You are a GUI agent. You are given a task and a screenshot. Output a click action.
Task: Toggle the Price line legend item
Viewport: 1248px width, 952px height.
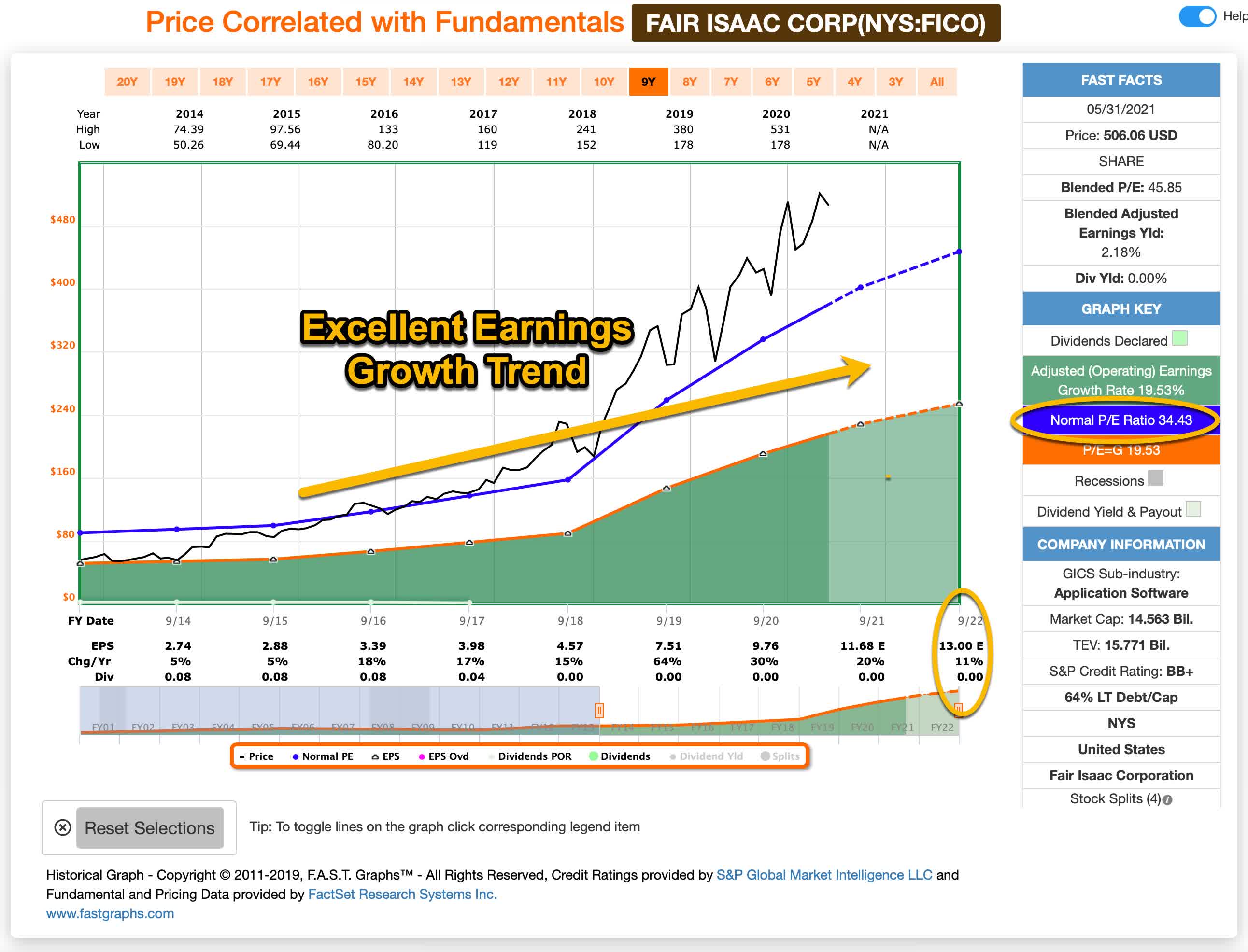point(256,756)
